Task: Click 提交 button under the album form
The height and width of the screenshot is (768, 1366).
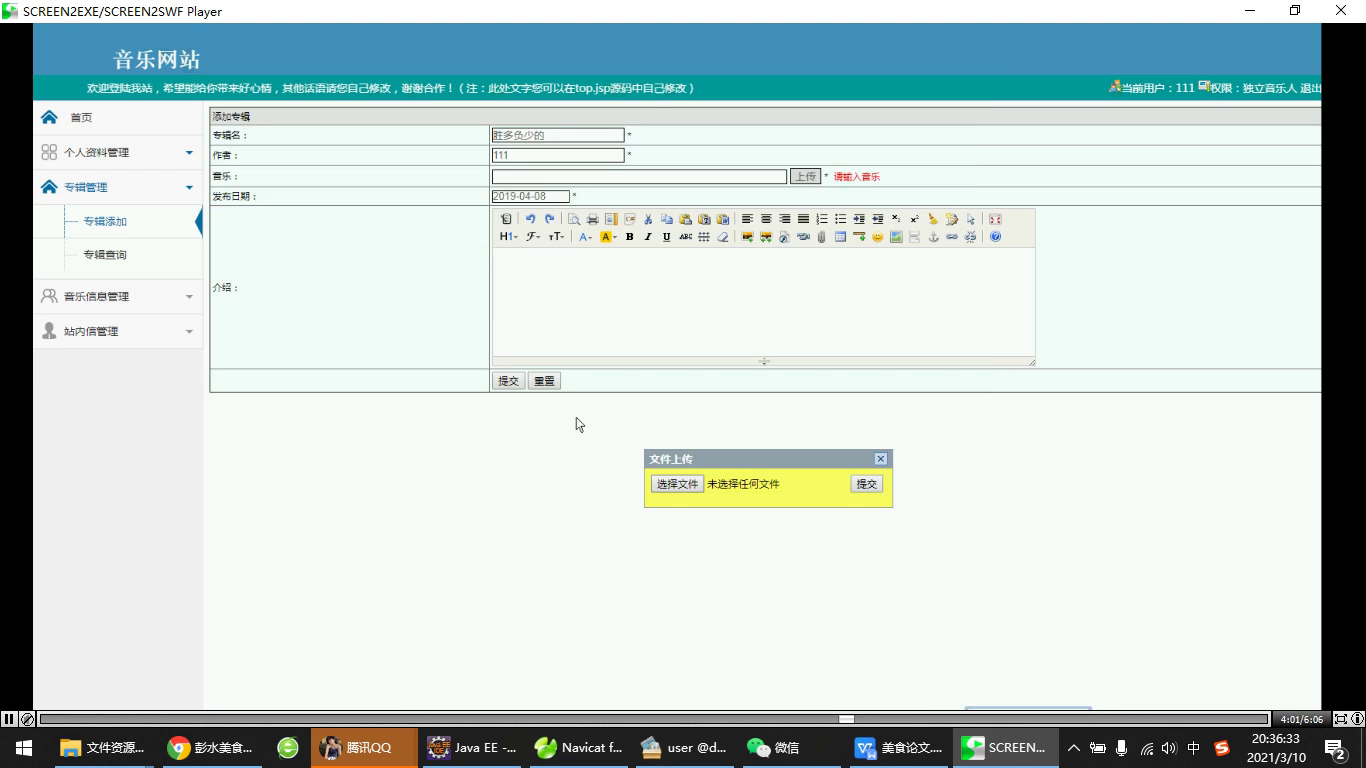Action: coord(508,381)
